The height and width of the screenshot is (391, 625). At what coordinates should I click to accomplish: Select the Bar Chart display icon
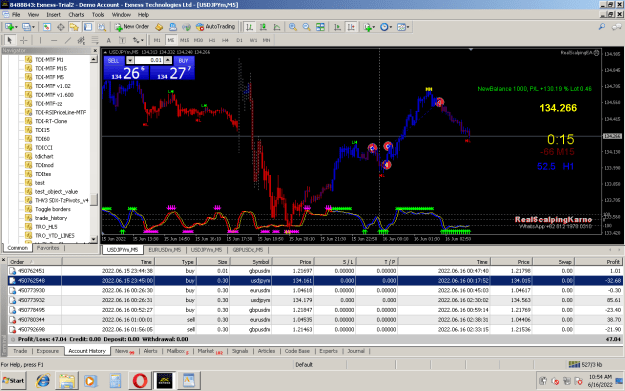click(x=250, y=27)
